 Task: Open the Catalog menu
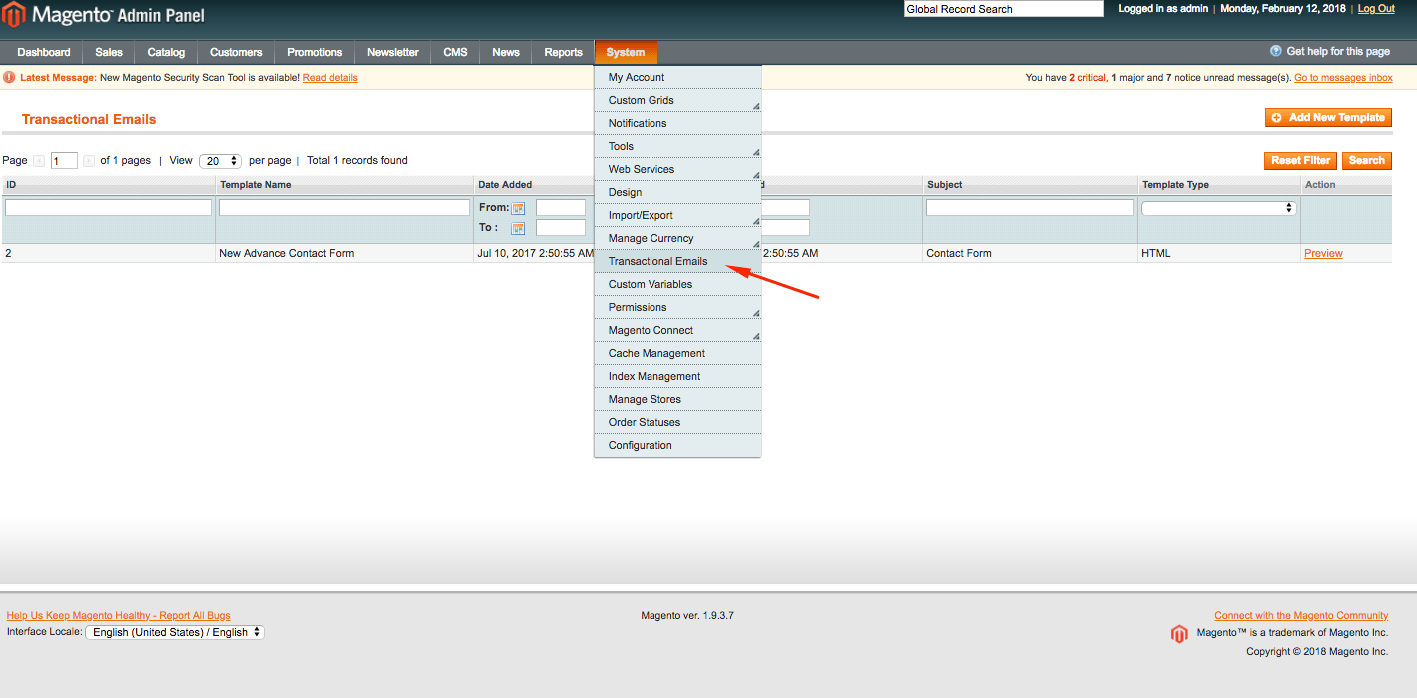(166, 52)
